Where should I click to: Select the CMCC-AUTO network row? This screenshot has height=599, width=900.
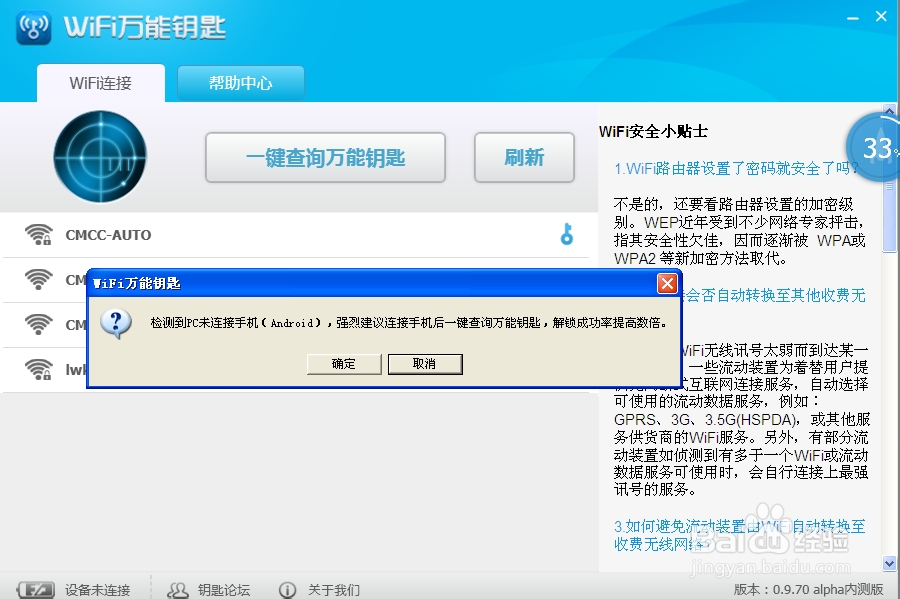(x=250, y=234)
